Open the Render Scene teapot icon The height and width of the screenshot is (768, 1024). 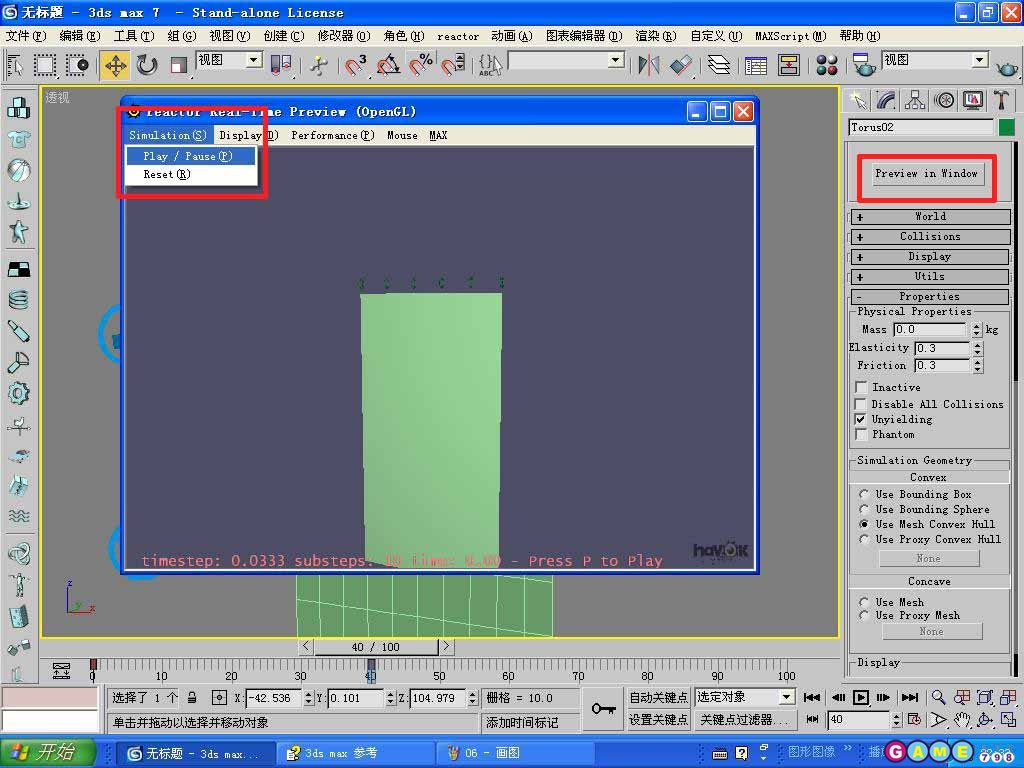pyautogui.click(x=864, y=65)
